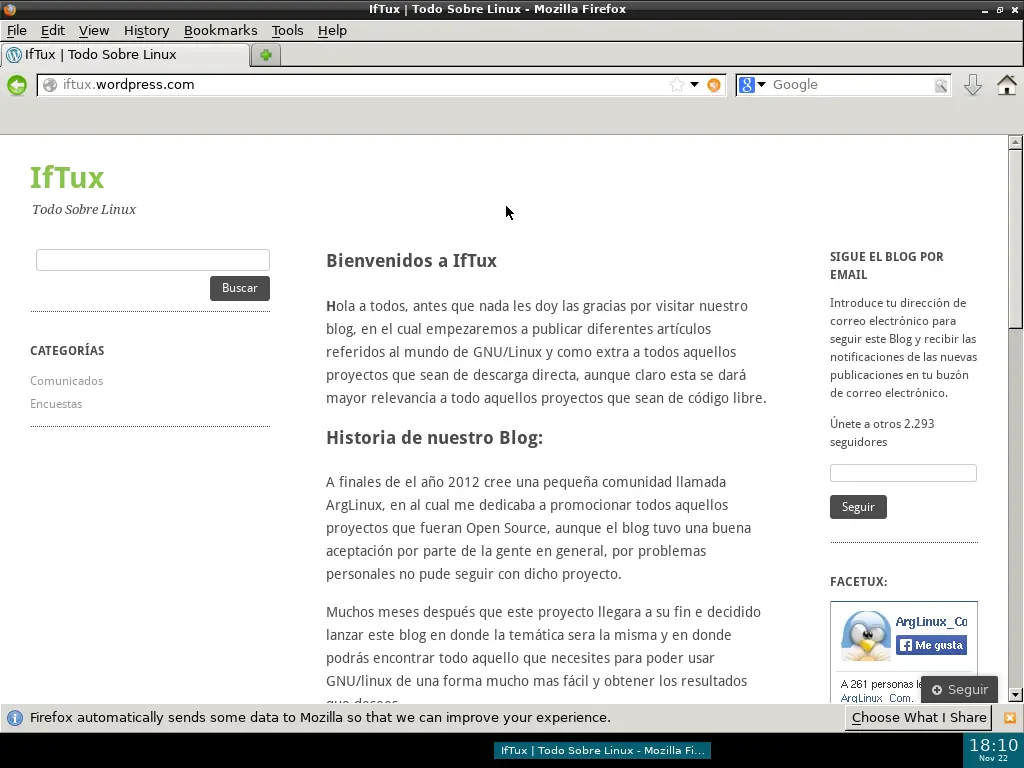Click the Firefox taskbar window button

pos(602,750)
